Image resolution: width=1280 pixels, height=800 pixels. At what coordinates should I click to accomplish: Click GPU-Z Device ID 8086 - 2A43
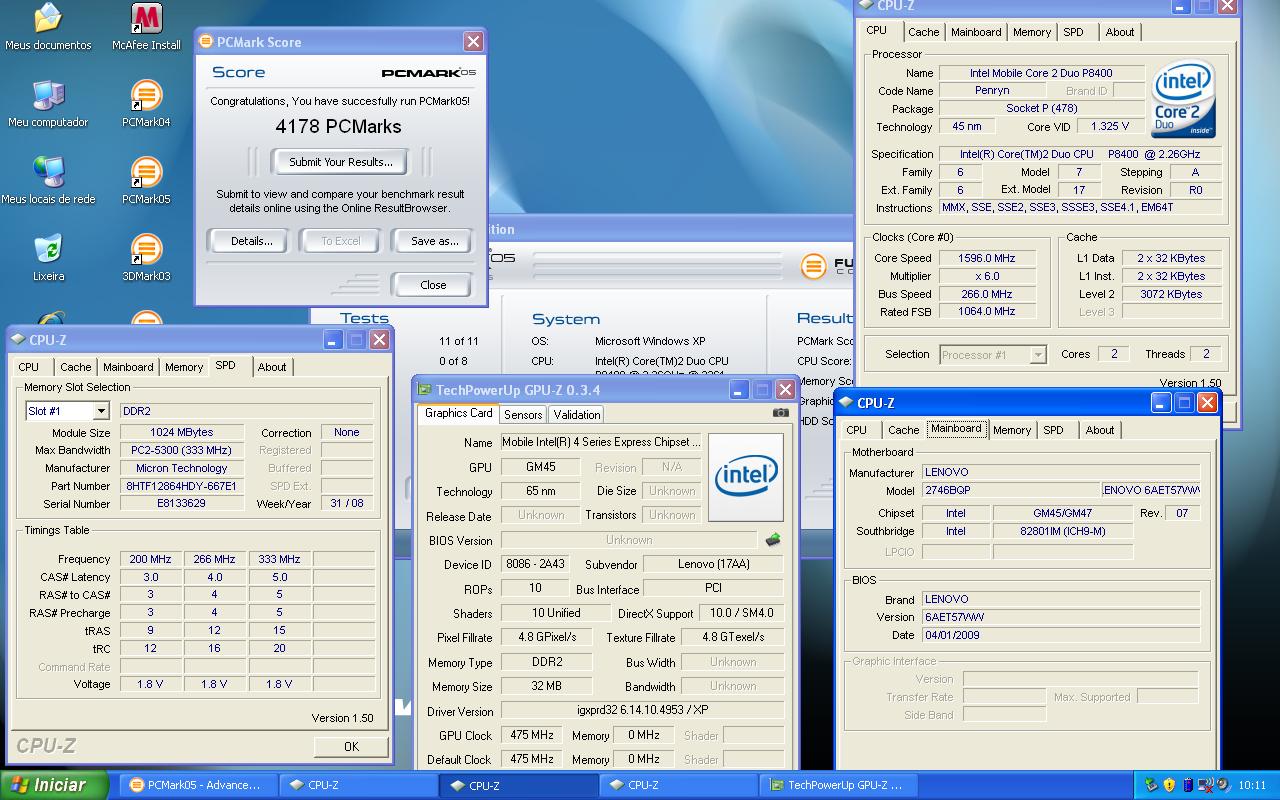534,564
